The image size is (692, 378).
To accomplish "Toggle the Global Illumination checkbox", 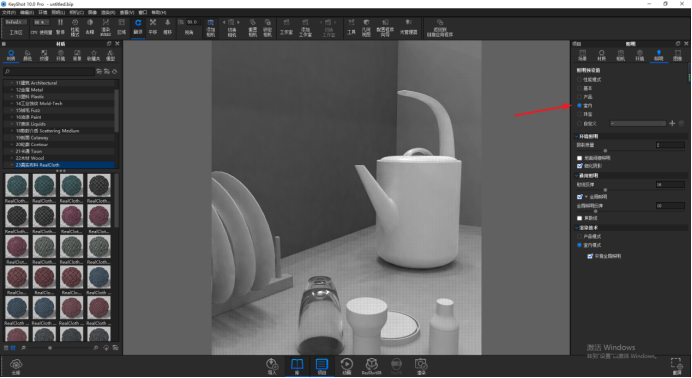I will [x=579, y=197].
